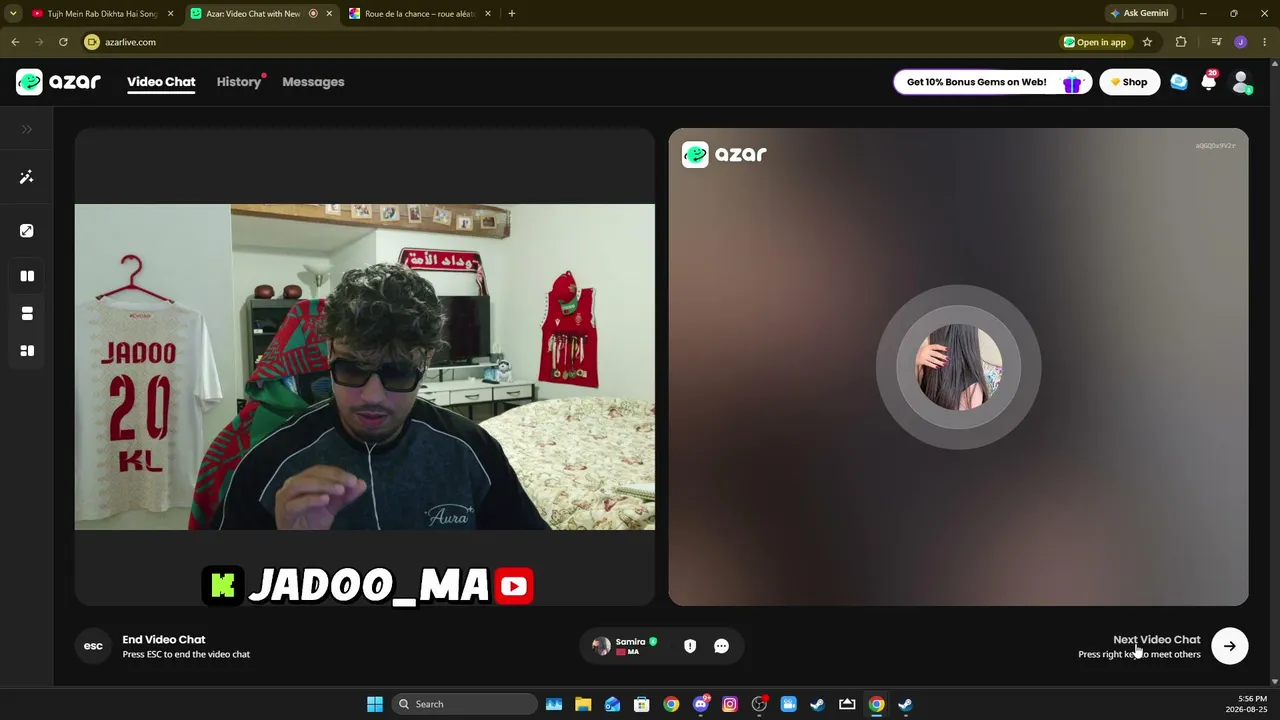1280x720 pixels.
Task: Open the Windows Start menu
Action: pos(375,704)
